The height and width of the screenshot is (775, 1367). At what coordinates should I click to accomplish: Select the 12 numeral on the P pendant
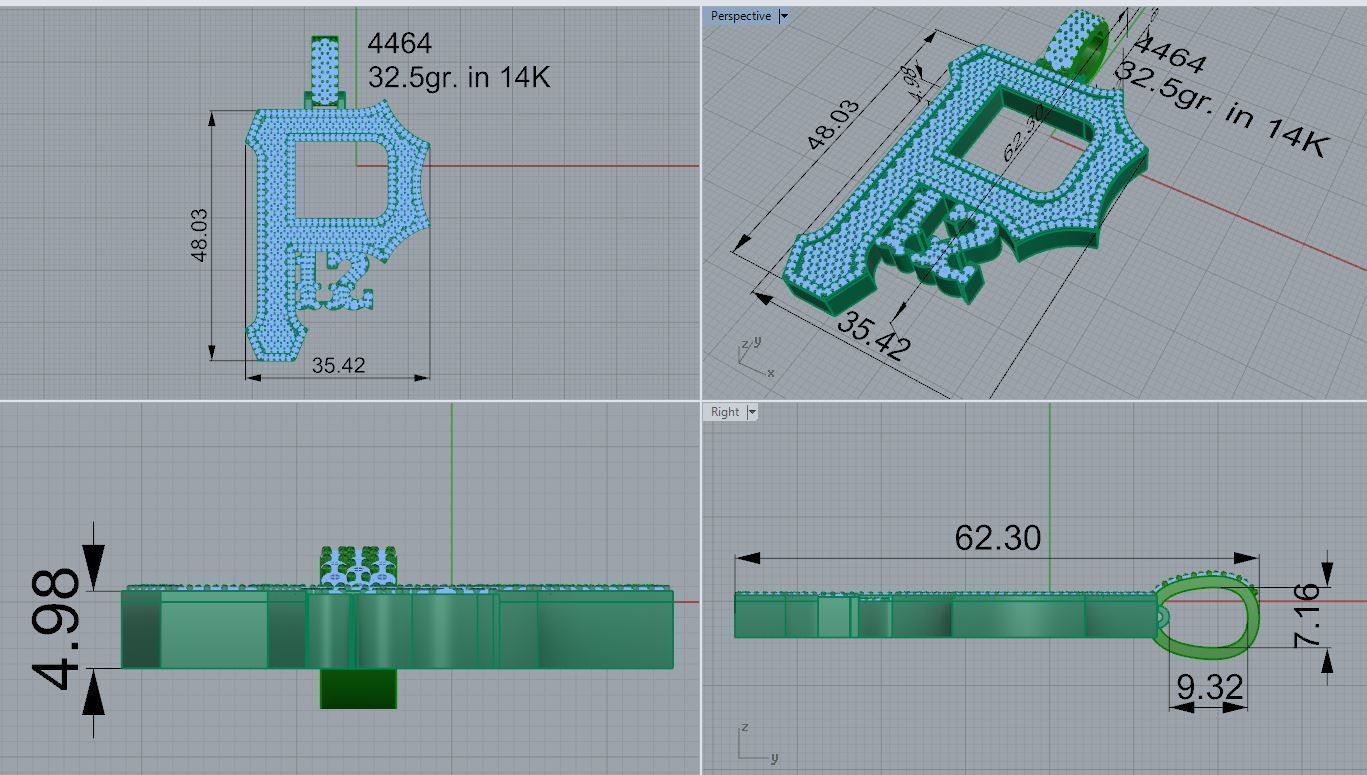[x=335, y=279]
